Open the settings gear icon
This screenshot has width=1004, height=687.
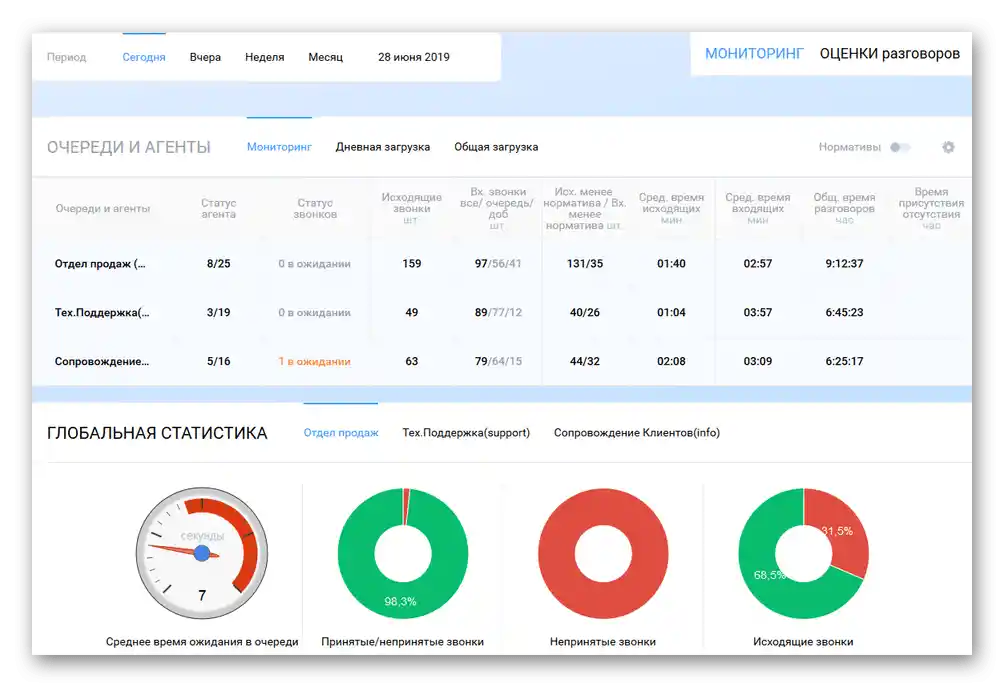(948, 147)
